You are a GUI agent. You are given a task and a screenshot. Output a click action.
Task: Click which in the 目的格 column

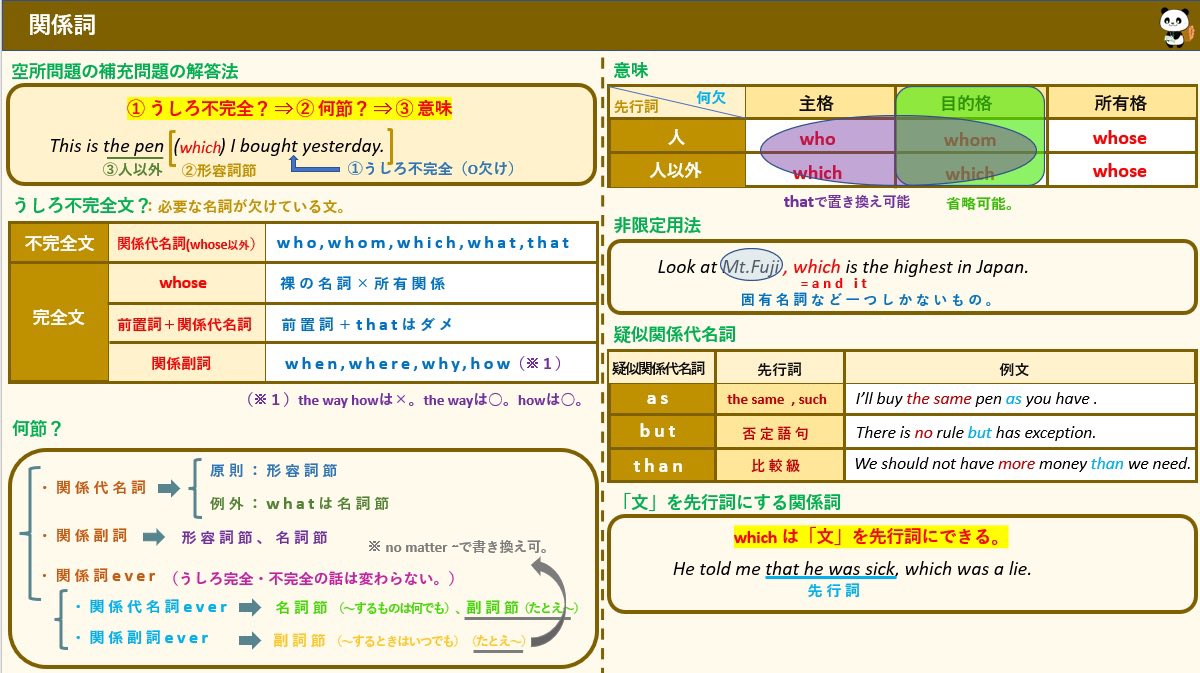tap(970, 172)
